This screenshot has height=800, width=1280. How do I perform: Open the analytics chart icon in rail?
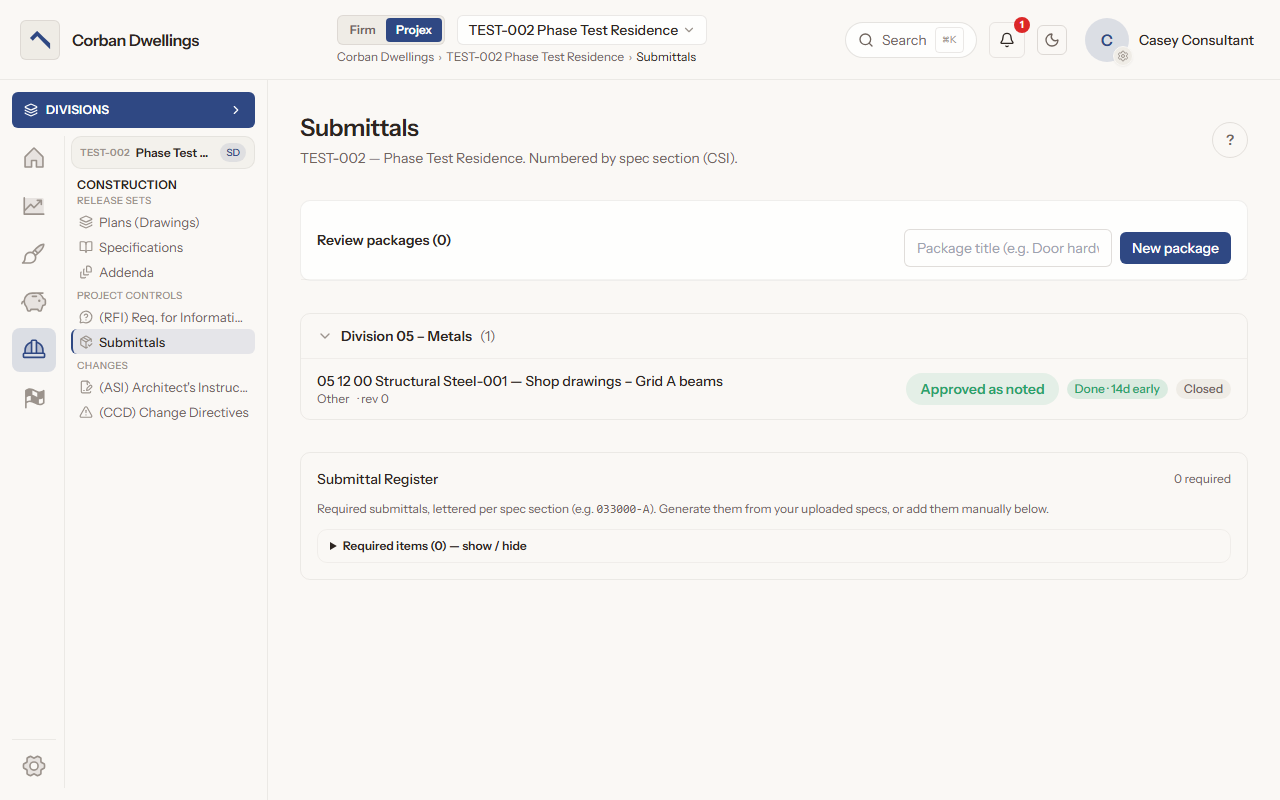34,206
